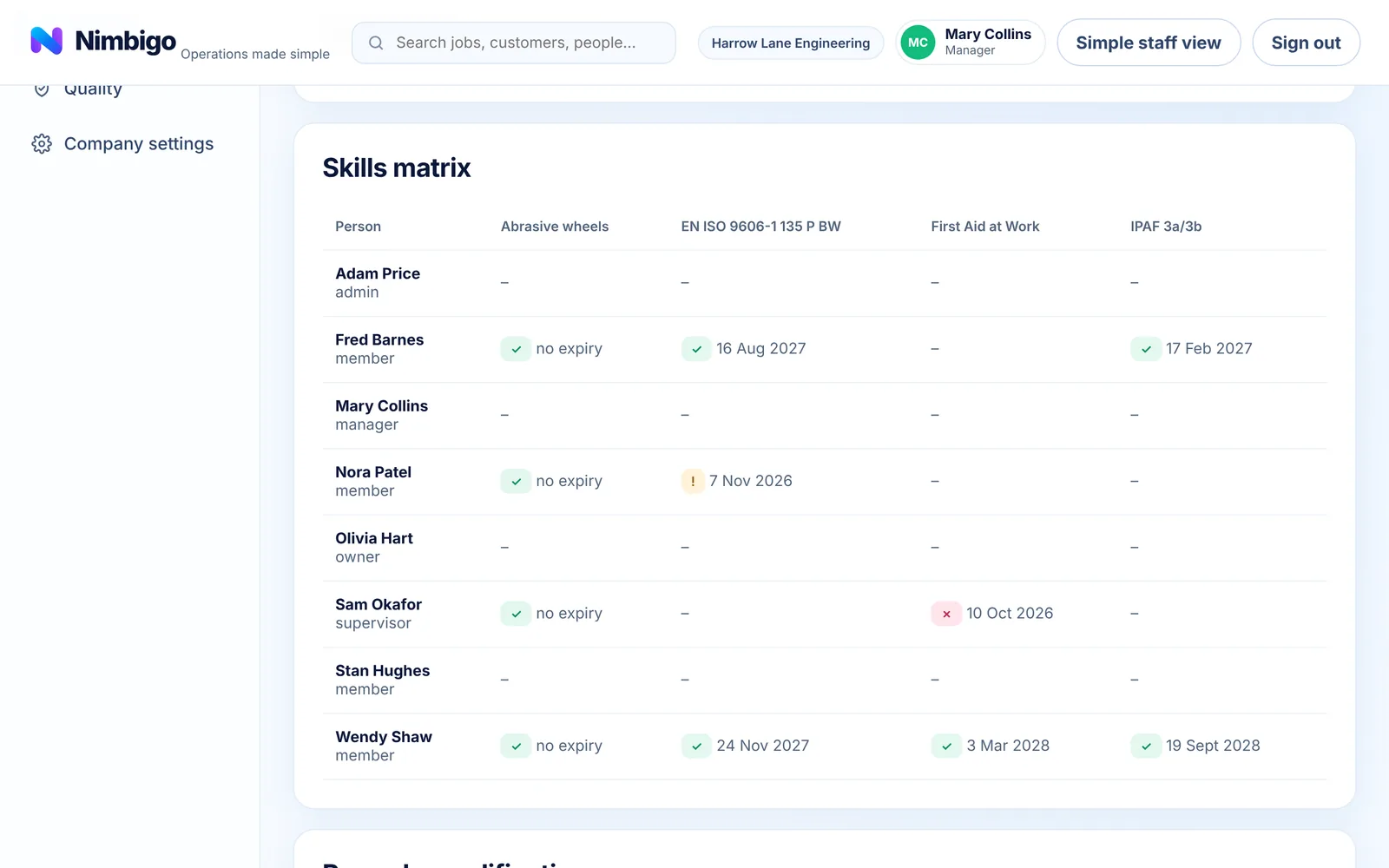Click Wendy Shaw Abrasive wheels check icon
This screenshot has width=1389, height=868.
click(516, 746)
